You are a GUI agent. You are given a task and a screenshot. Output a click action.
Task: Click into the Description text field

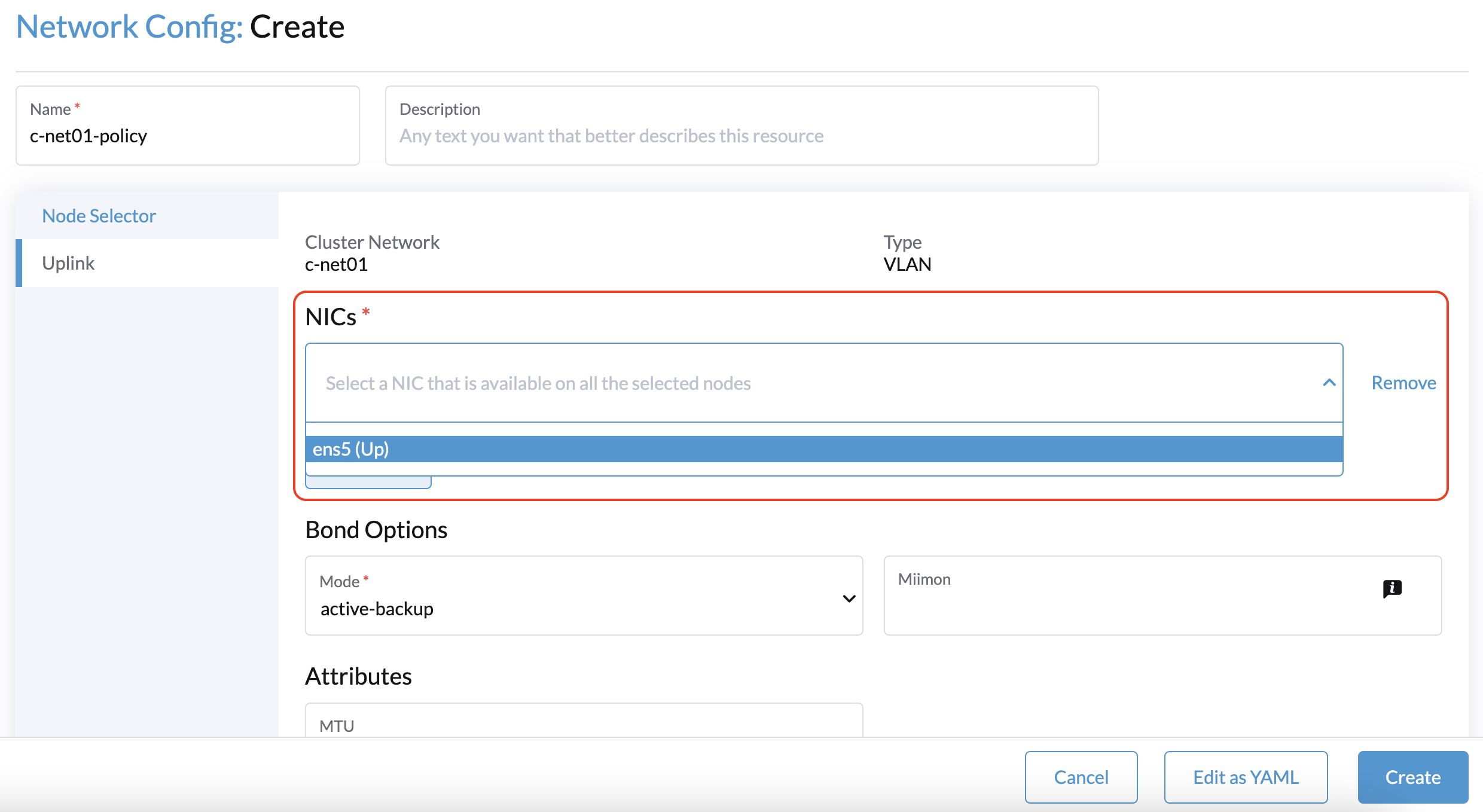(741, 136)
